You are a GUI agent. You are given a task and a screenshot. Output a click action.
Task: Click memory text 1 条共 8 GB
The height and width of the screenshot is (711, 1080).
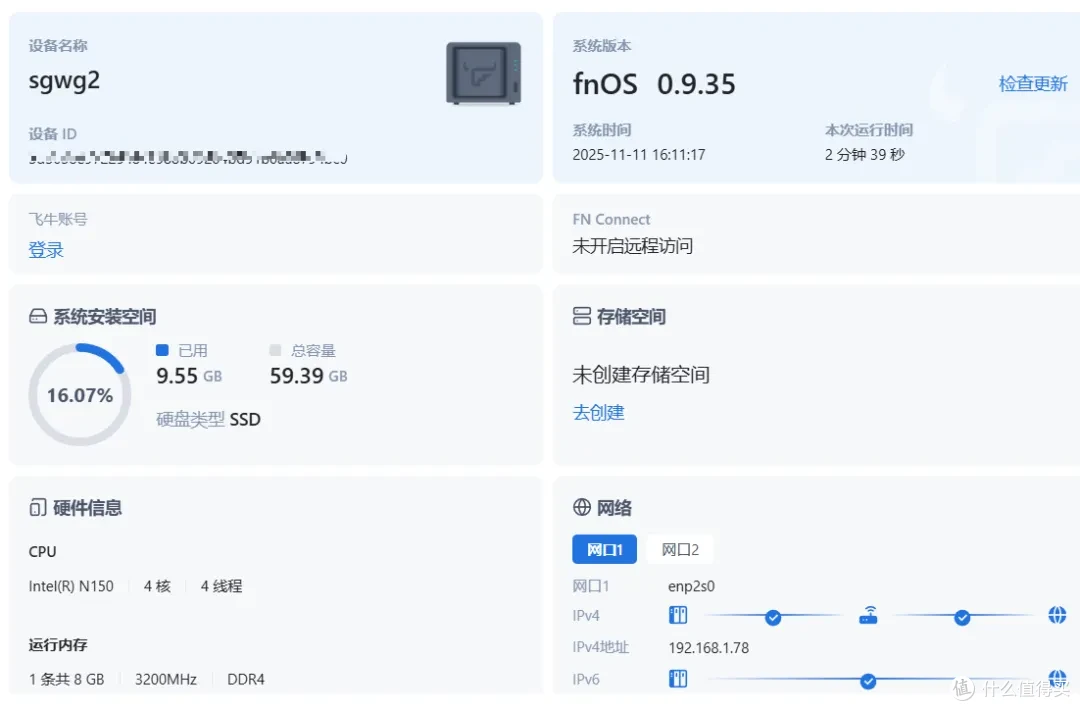66,679
